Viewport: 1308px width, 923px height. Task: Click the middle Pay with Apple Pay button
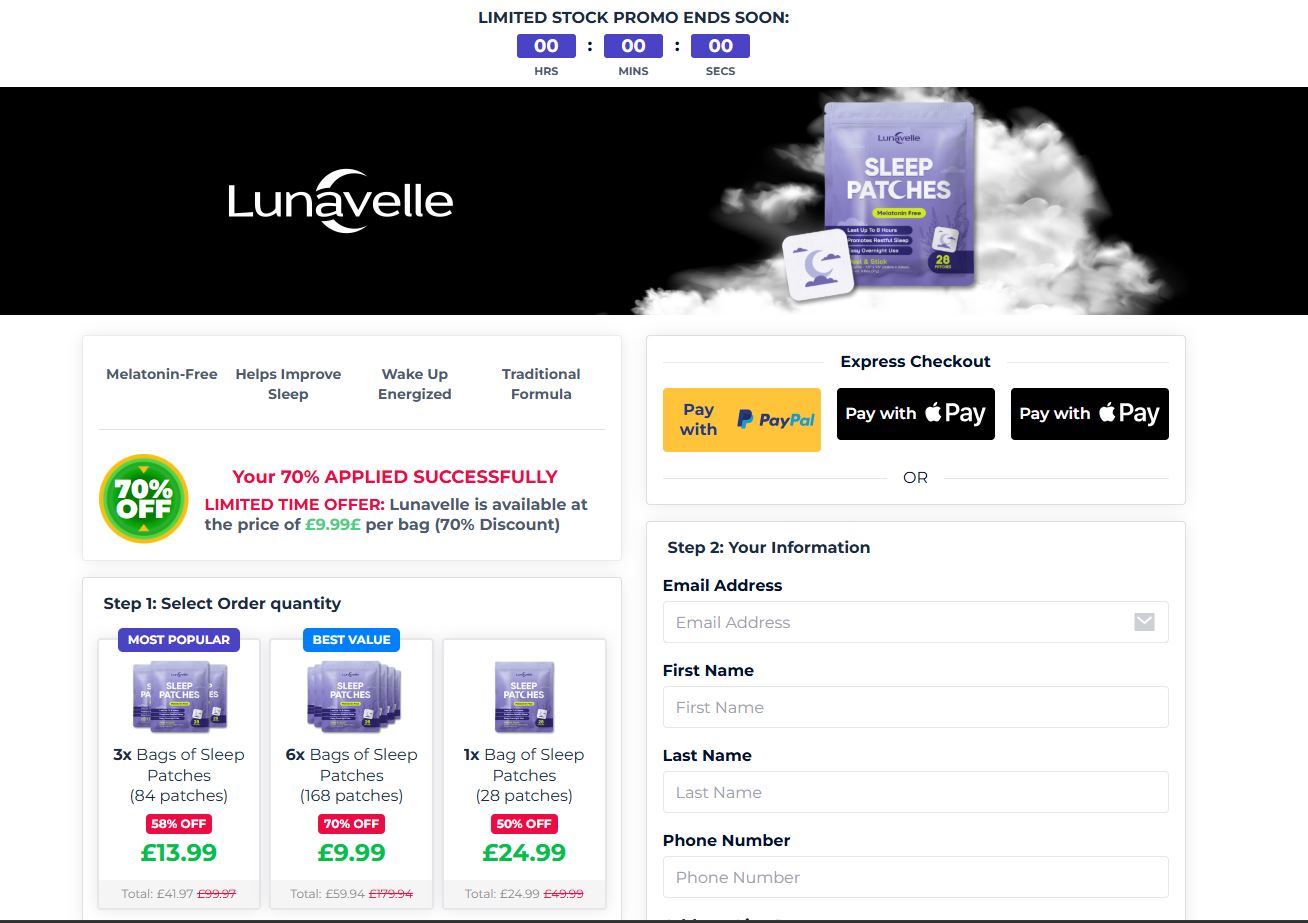click(x=915, y=414)
